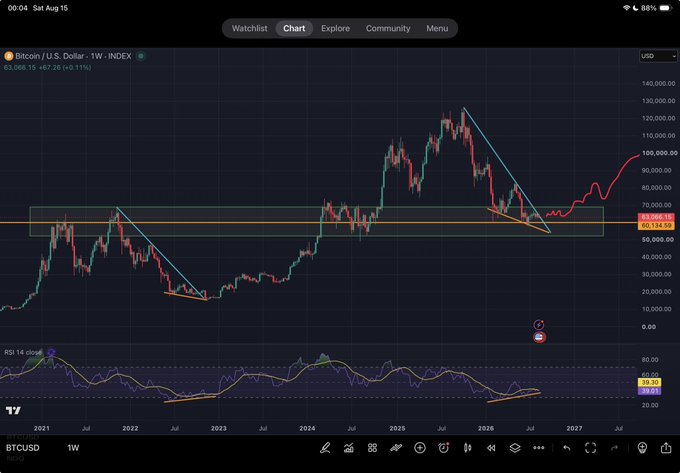The height and width of the screenshot is (473, 680).
Task: Tap the red 63,066.15 price label
Action: pos(656,217)
